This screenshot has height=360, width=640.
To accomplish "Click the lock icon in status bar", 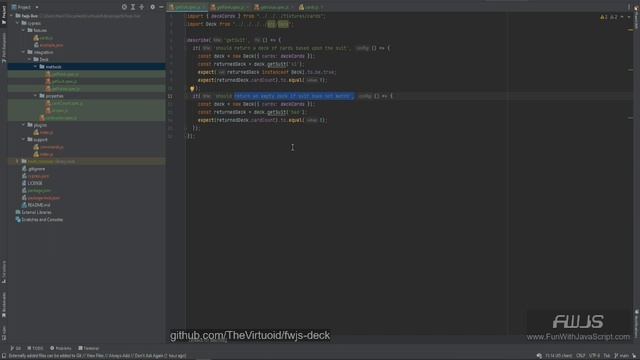I will (x=634, y=356).
